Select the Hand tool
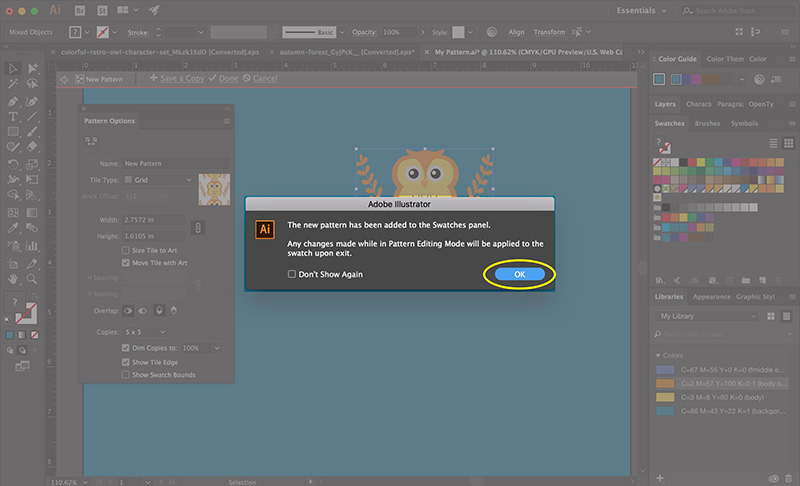800x486 pixels. tap(13, 279)
